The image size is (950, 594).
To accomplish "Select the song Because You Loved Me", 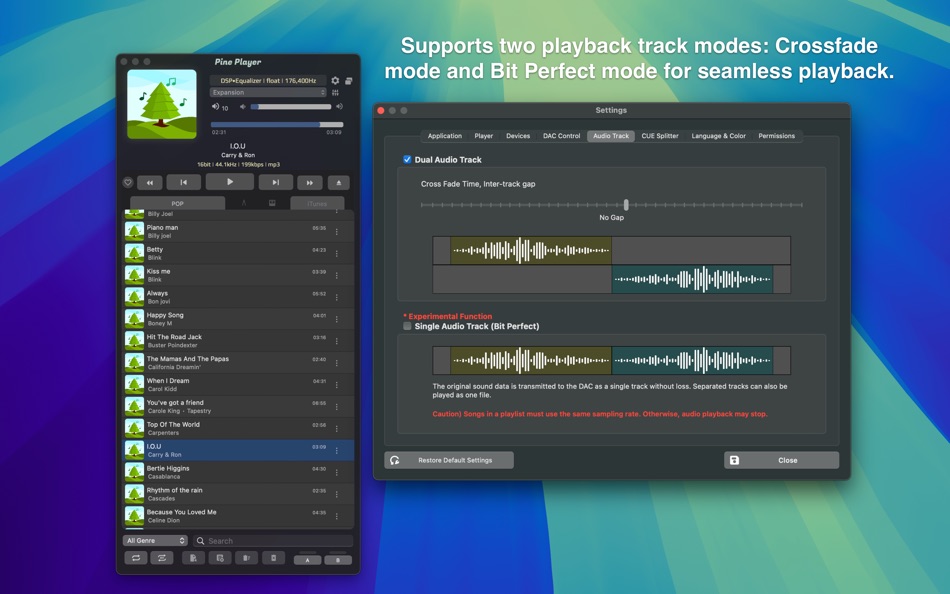I will (239, 516).
